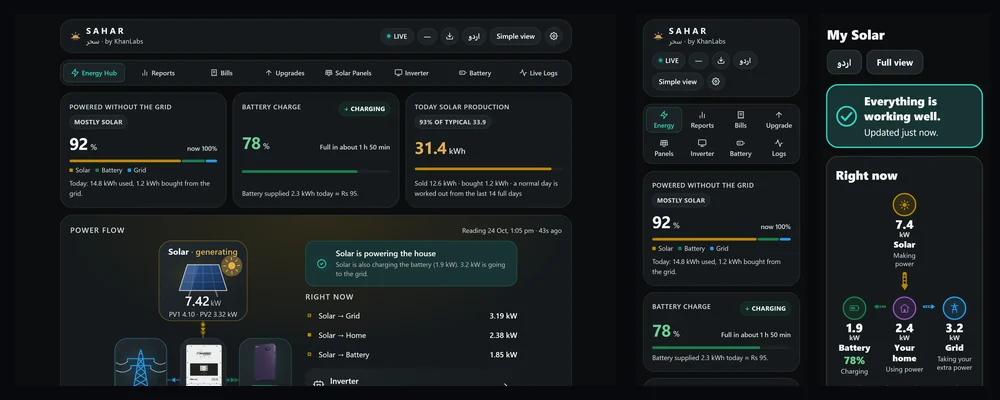Open settings gear in the wide desktop header

click(x=554, y=36)
